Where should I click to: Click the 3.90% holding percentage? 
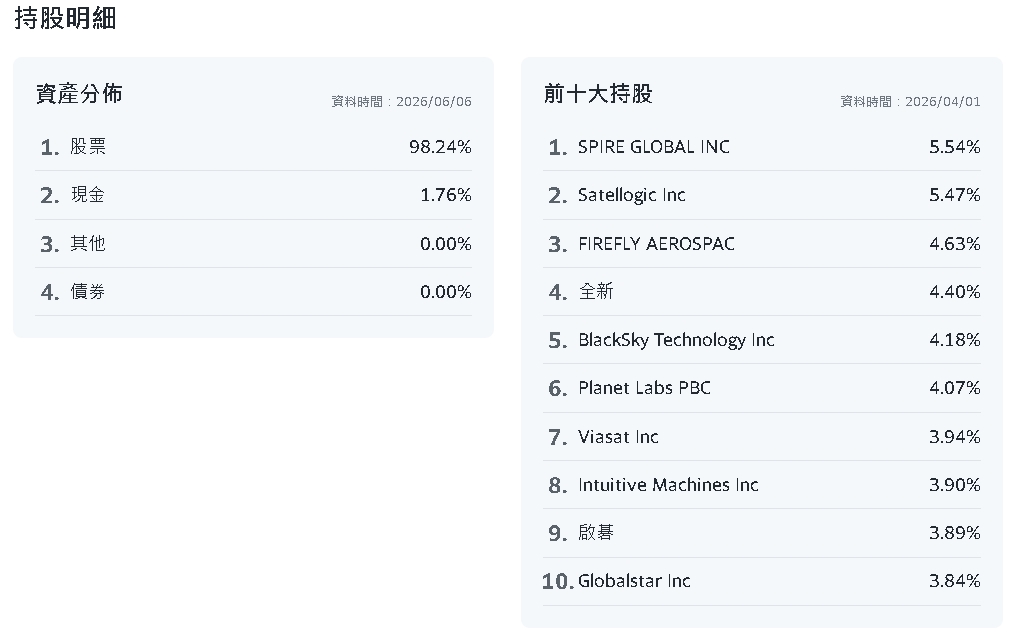955,485
